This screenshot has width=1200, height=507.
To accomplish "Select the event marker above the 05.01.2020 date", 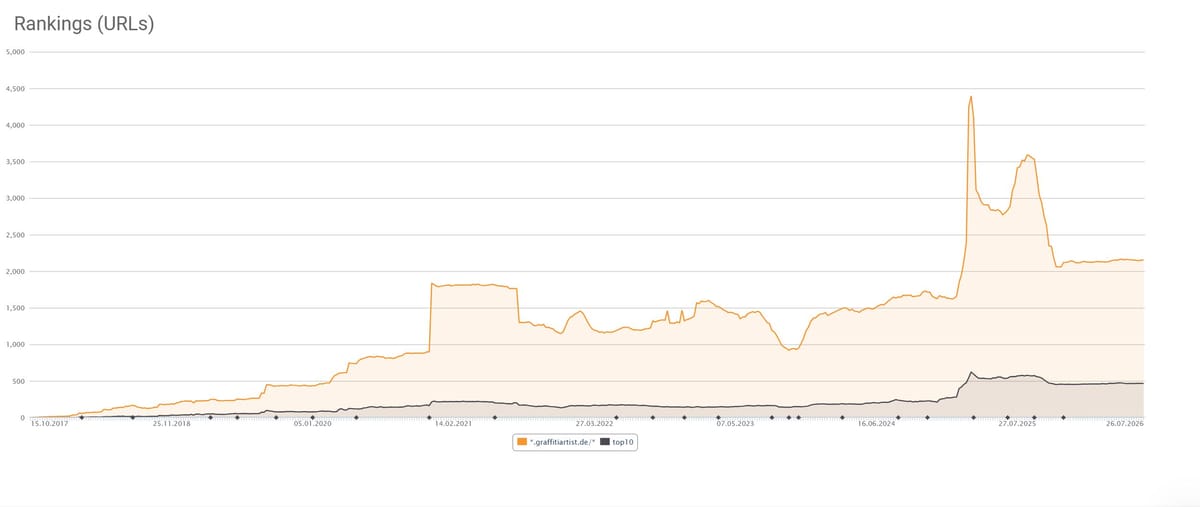I will 312,417.
